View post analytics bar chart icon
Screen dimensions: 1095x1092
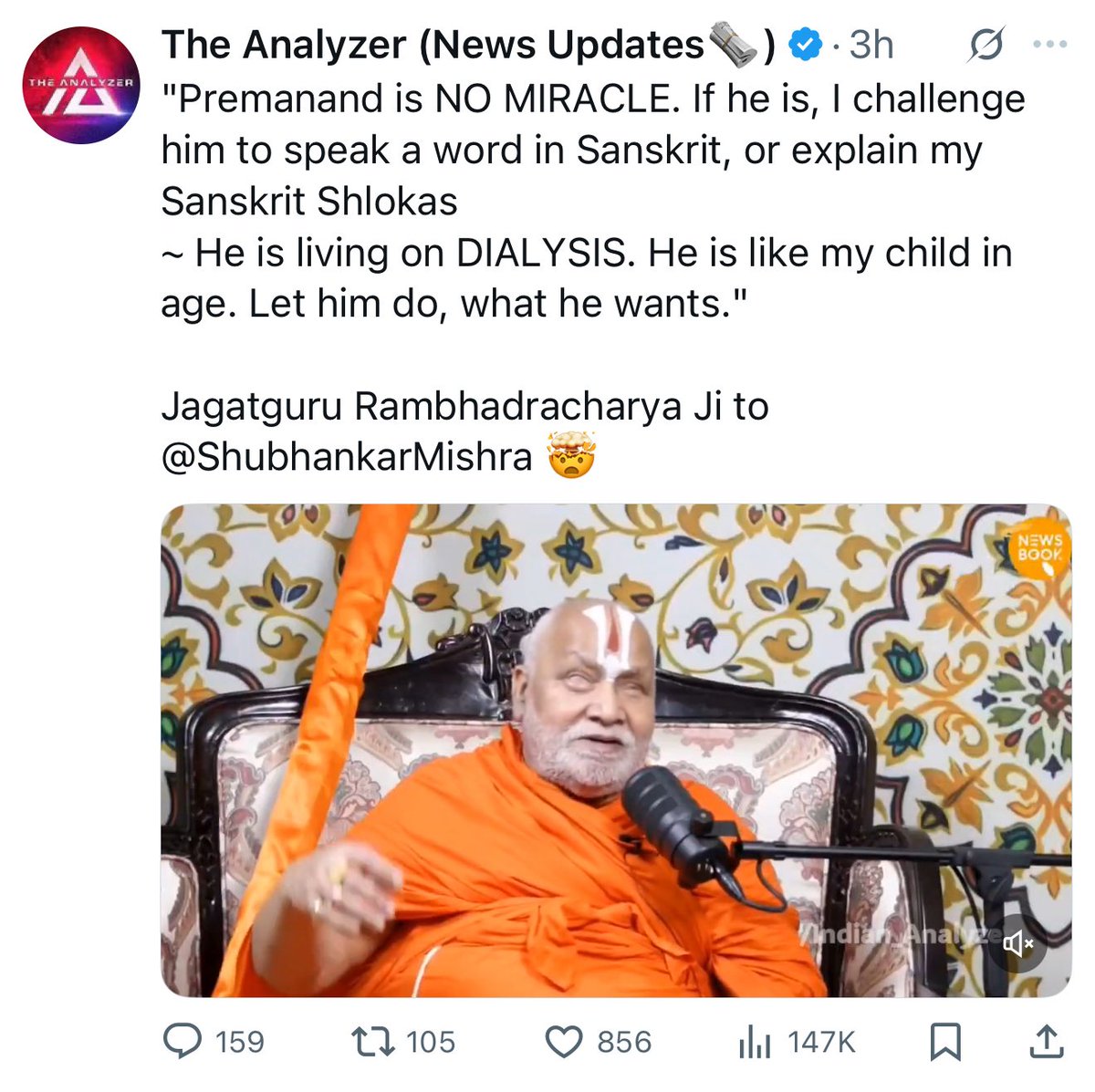(x=755, y=1042)
